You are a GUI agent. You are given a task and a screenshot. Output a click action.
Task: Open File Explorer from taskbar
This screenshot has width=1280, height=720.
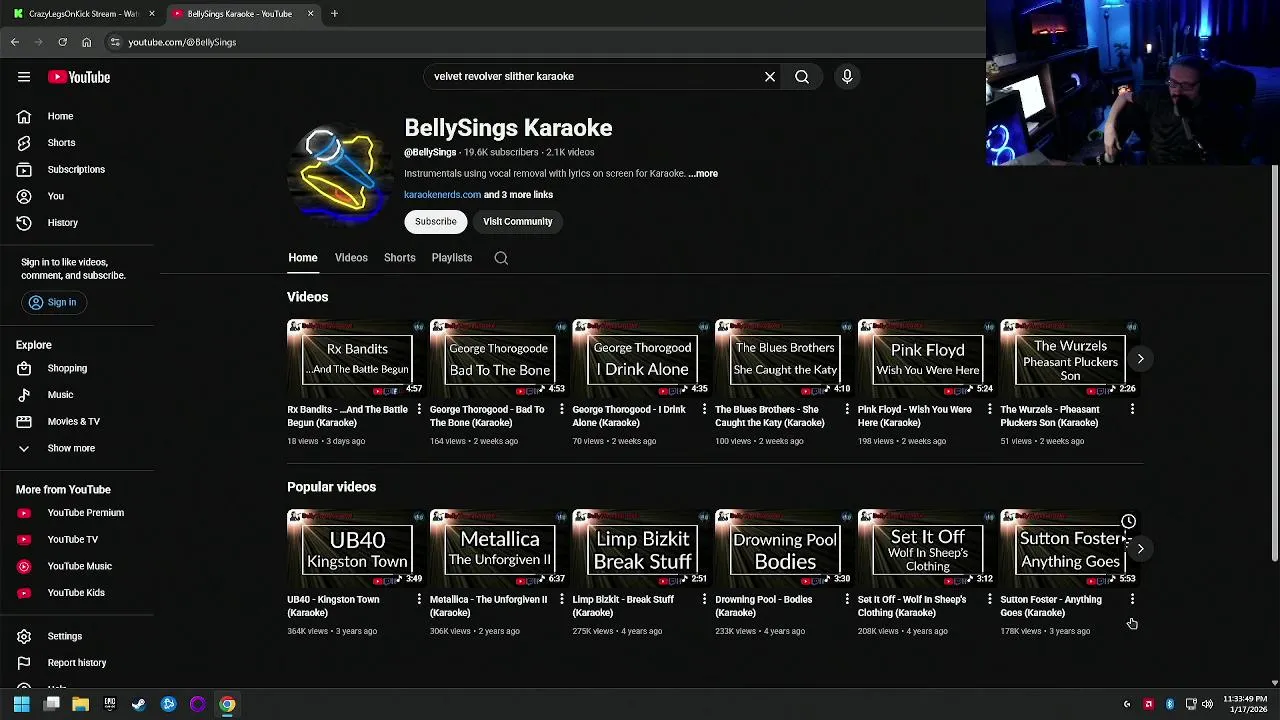(x=80, y=704)
